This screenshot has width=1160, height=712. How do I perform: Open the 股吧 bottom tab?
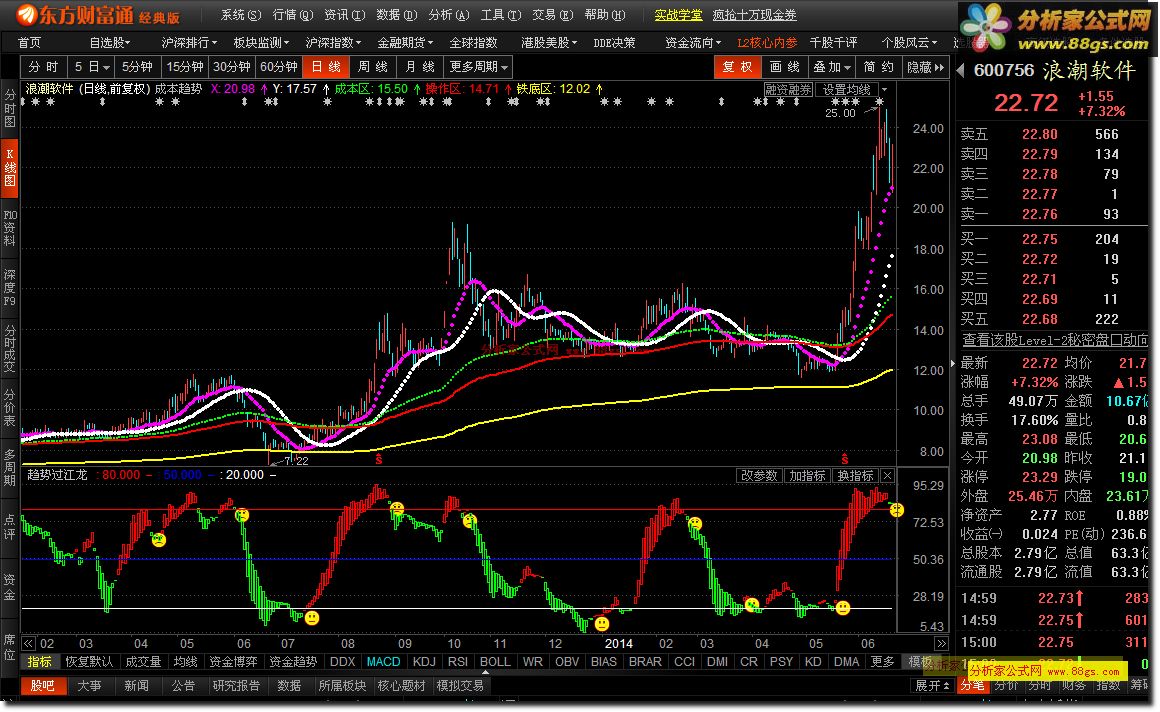coord(43,686)
